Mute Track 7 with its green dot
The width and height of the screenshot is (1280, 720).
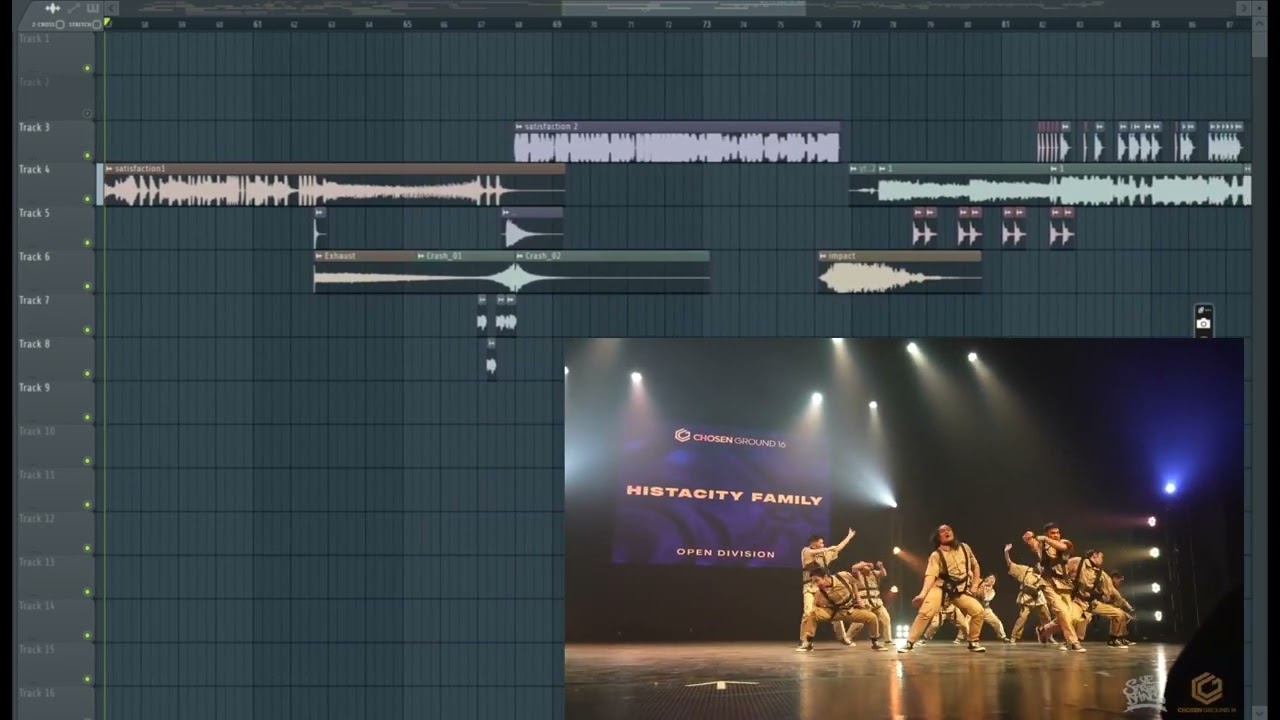[87, 330]
